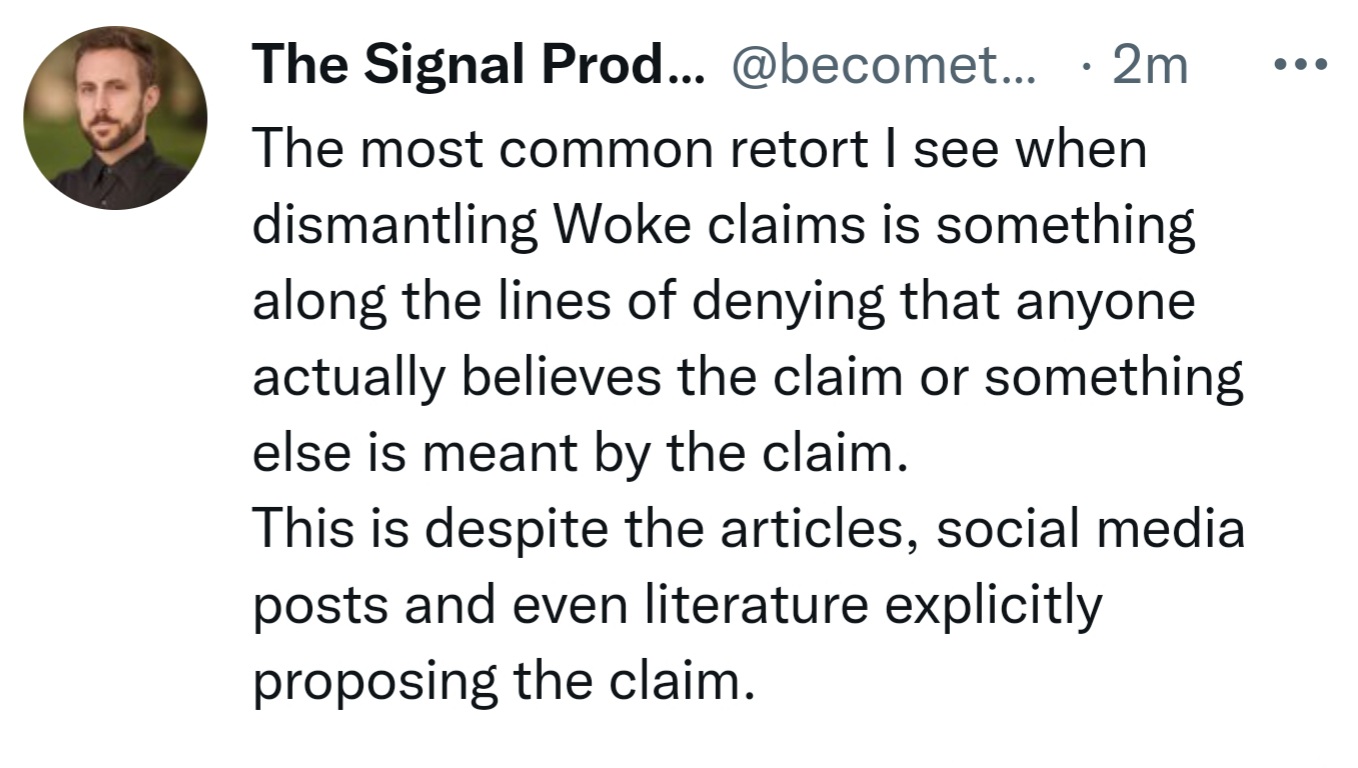This screenshot has height=768, width=1358.
Task: Open the author's profile picture
Action: coord(115,118)
